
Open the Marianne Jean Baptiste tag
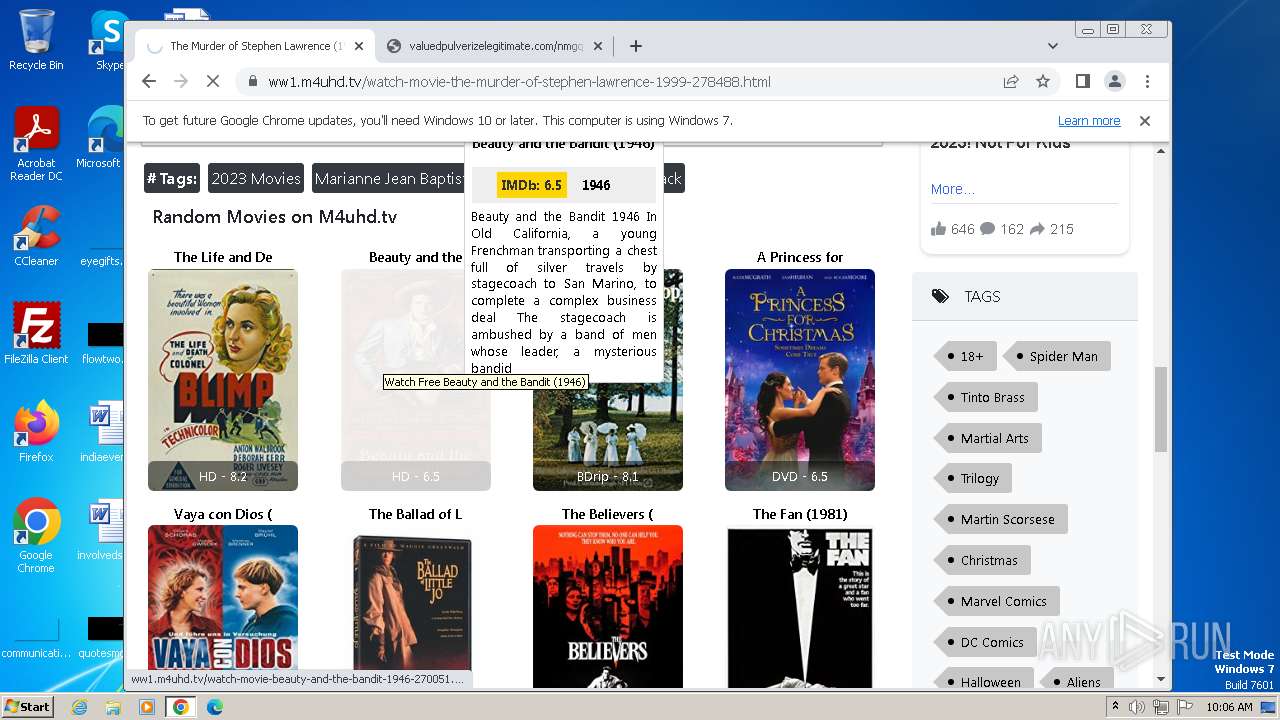point(390,178)
